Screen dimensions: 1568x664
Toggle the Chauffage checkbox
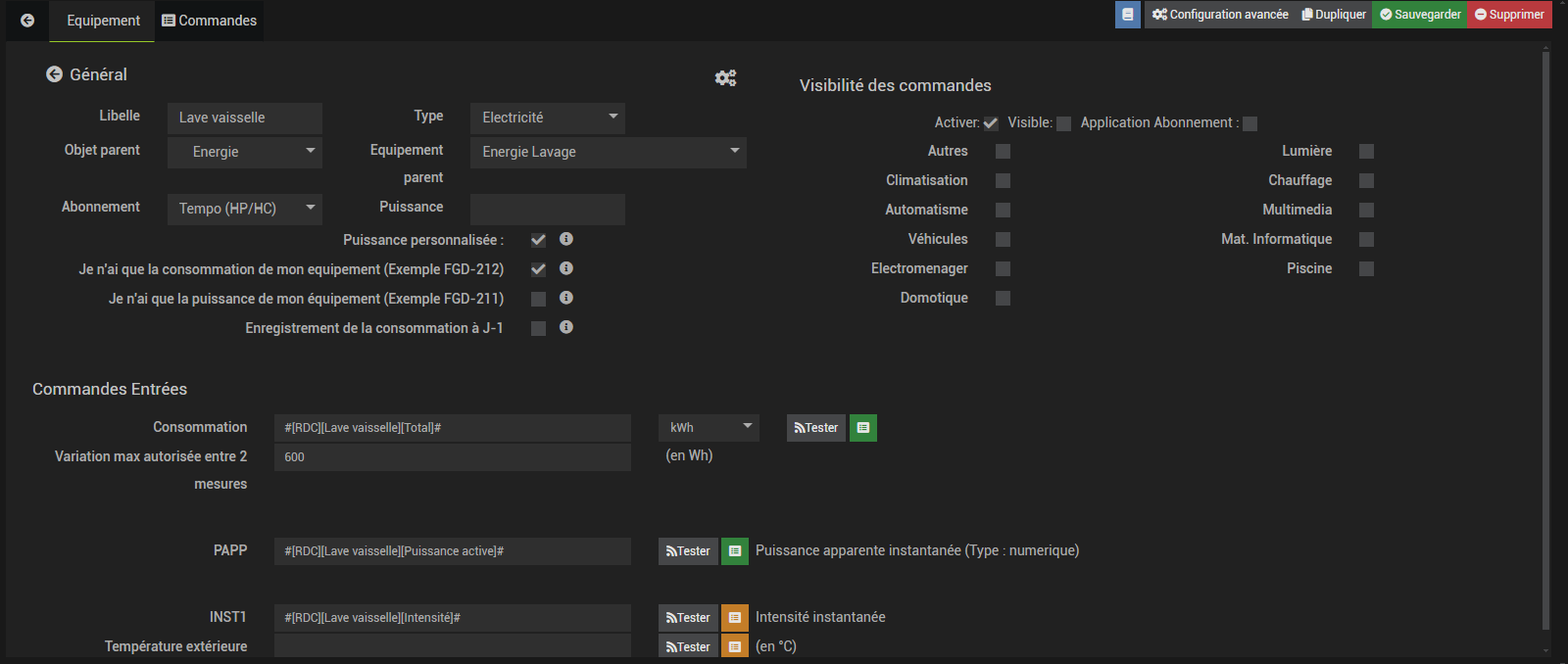pyautogui.click(x=1366, y=180)
